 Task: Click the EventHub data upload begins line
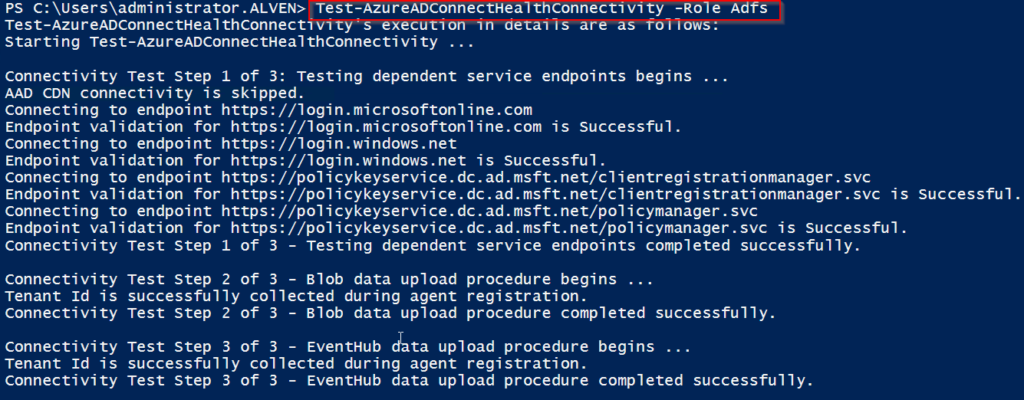coord(347,347)
